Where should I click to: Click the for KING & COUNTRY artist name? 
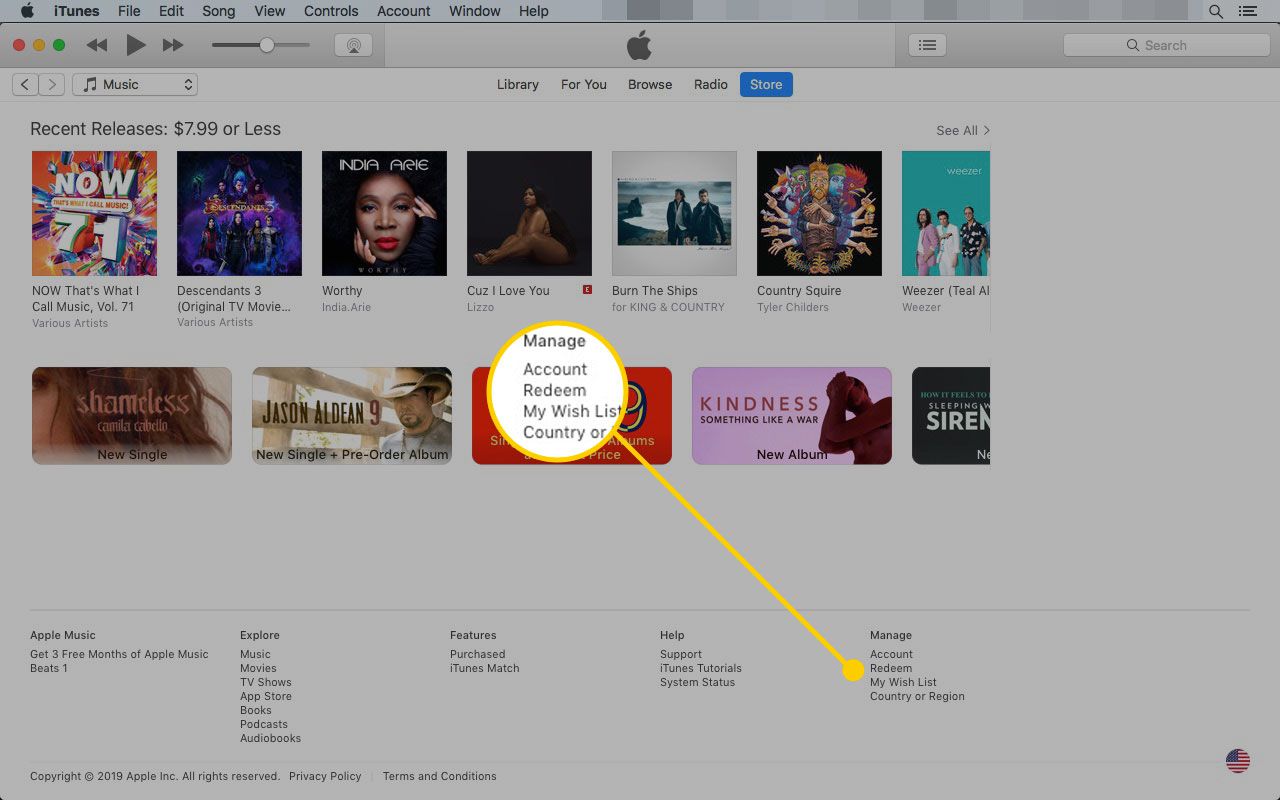click(668, 307)
